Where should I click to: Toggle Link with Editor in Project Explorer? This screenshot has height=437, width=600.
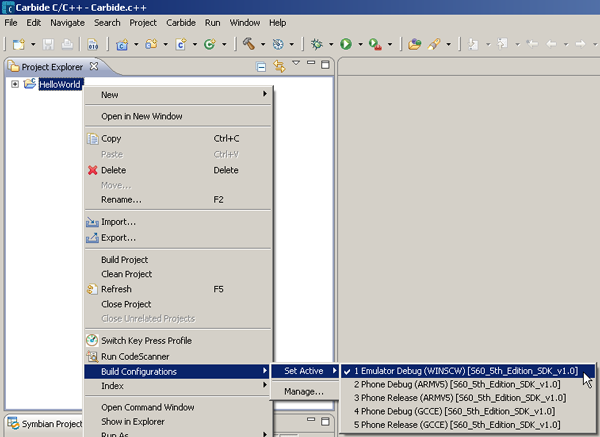pos(279,66)
